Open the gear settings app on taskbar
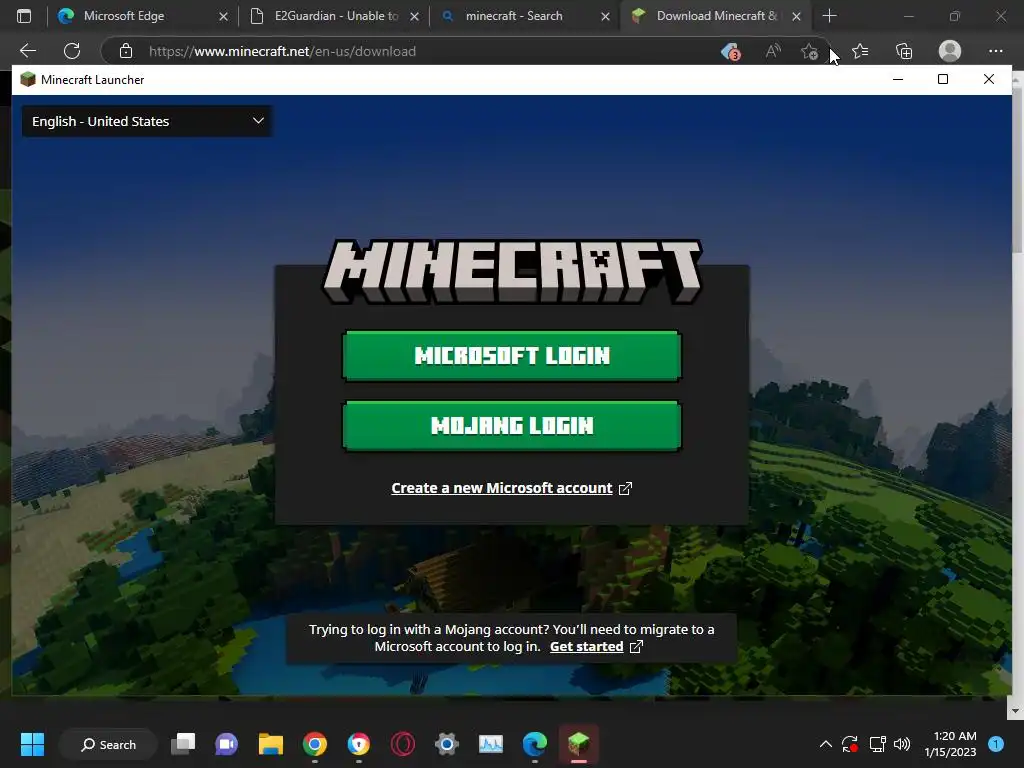The height and width of the screenshot is (768, 1024). pyautogui.click(x=447, y=744)
